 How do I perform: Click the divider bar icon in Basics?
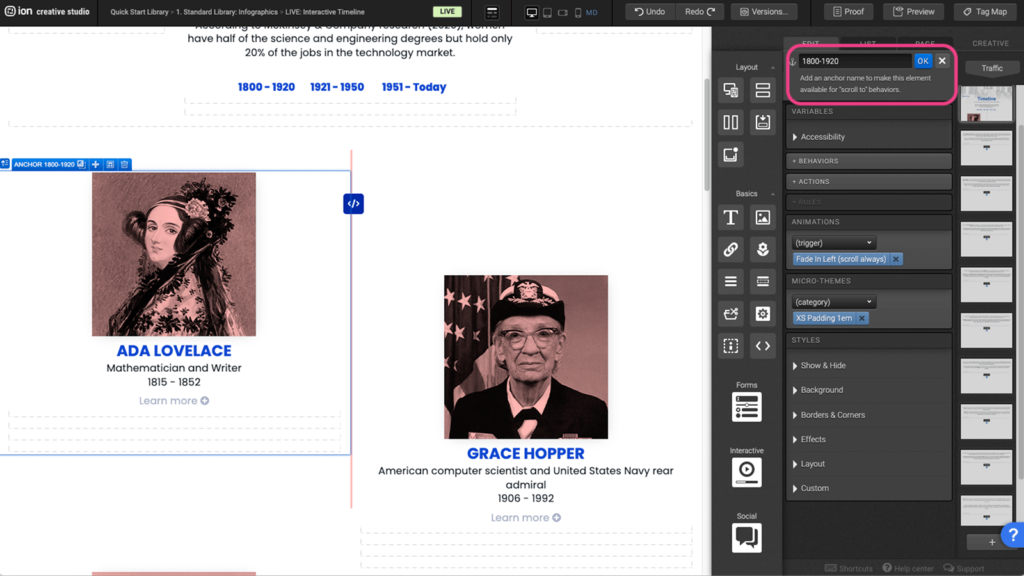click(x=763, y=281)
